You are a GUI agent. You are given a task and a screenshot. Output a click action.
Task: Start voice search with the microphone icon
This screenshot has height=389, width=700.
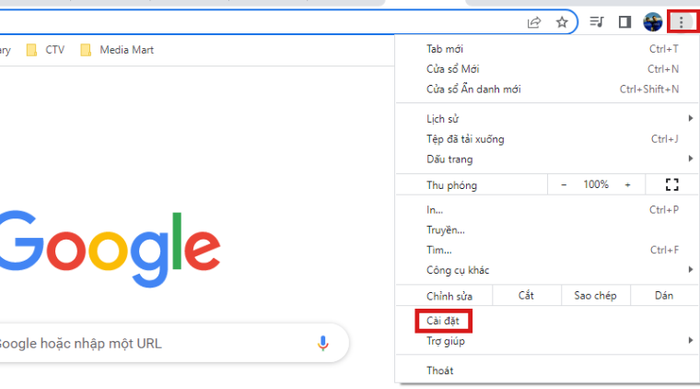coord(323,343)
